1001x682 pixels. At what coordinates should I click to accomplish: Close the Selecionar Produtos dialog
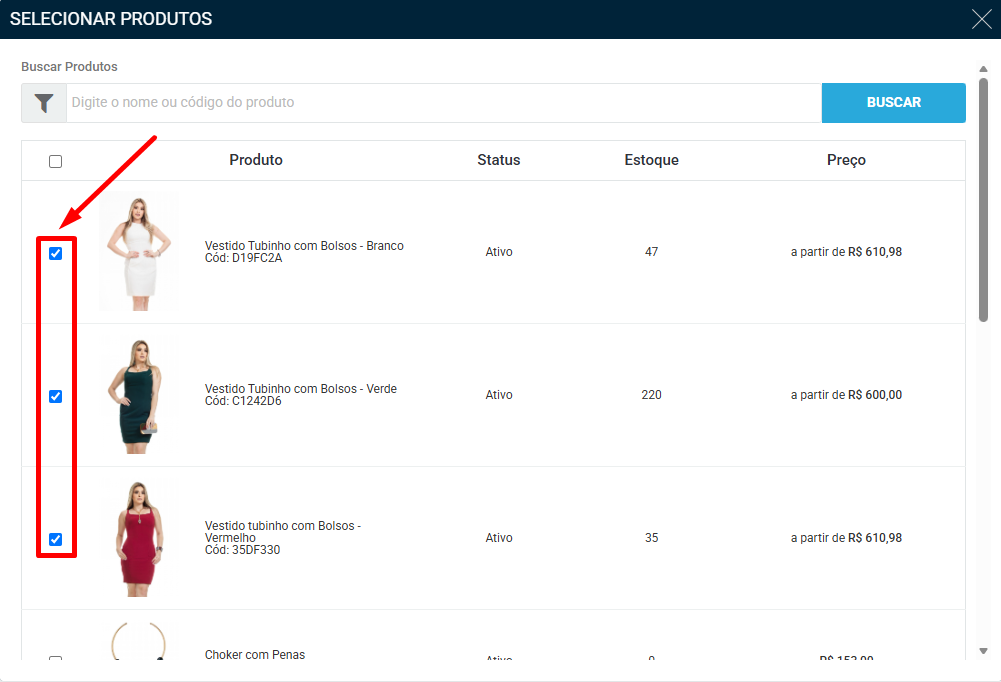coord(982,19)
